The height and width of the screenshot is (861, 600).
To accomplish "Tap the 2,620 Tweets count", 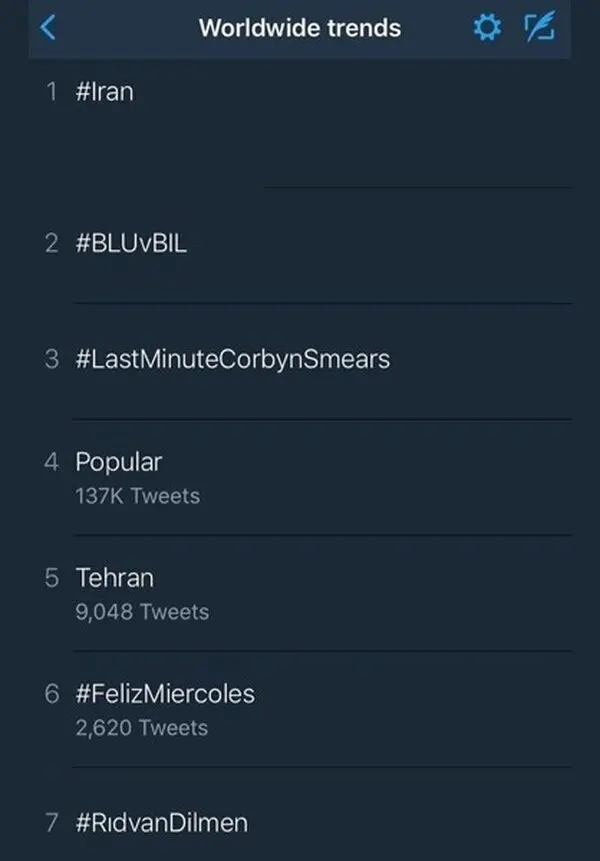I will (x=142, y=728).
